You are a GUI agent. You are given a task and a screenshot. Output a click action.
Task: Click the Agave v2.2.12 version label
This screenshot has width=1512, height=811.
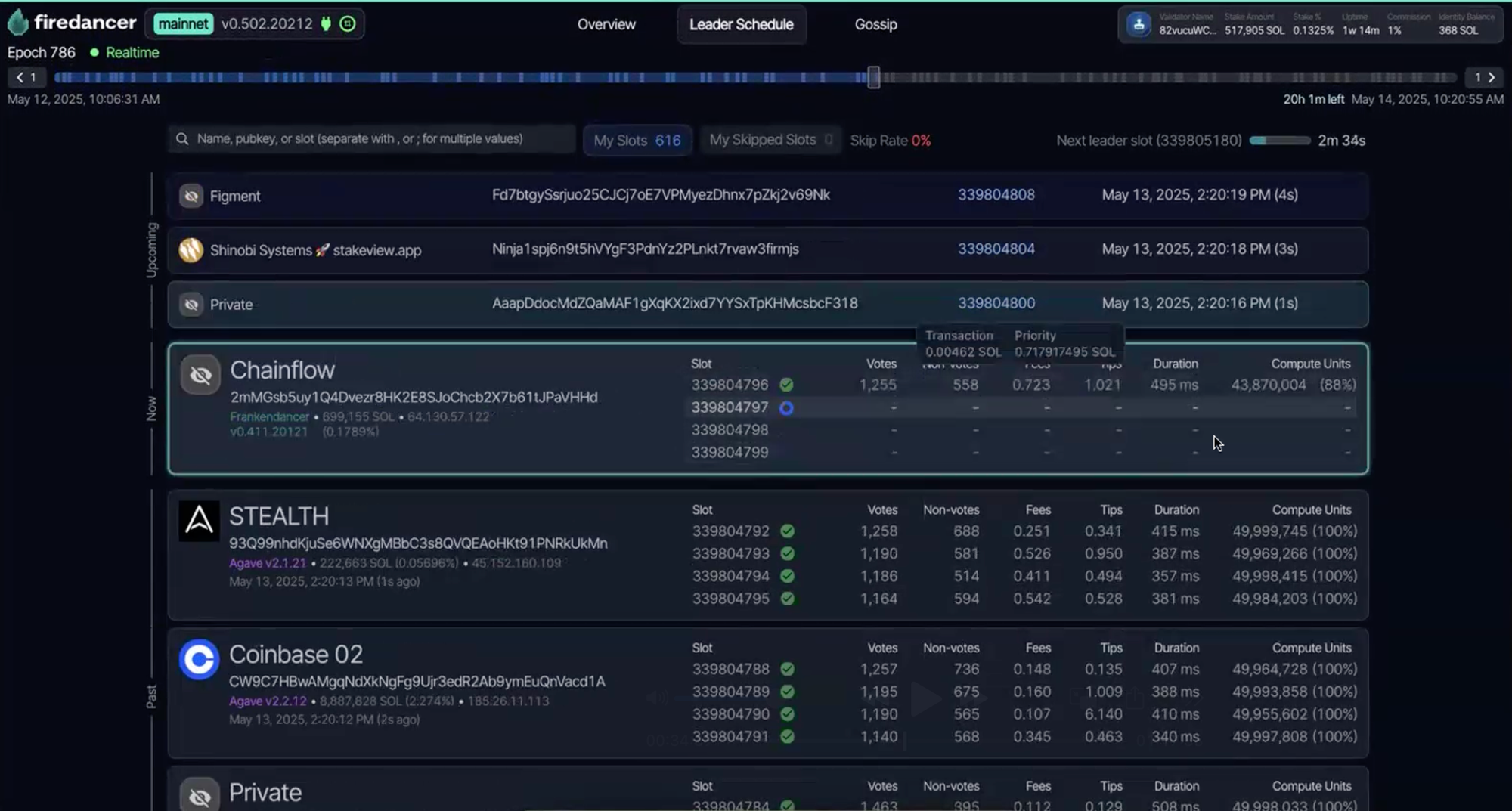tap(268, 701)
